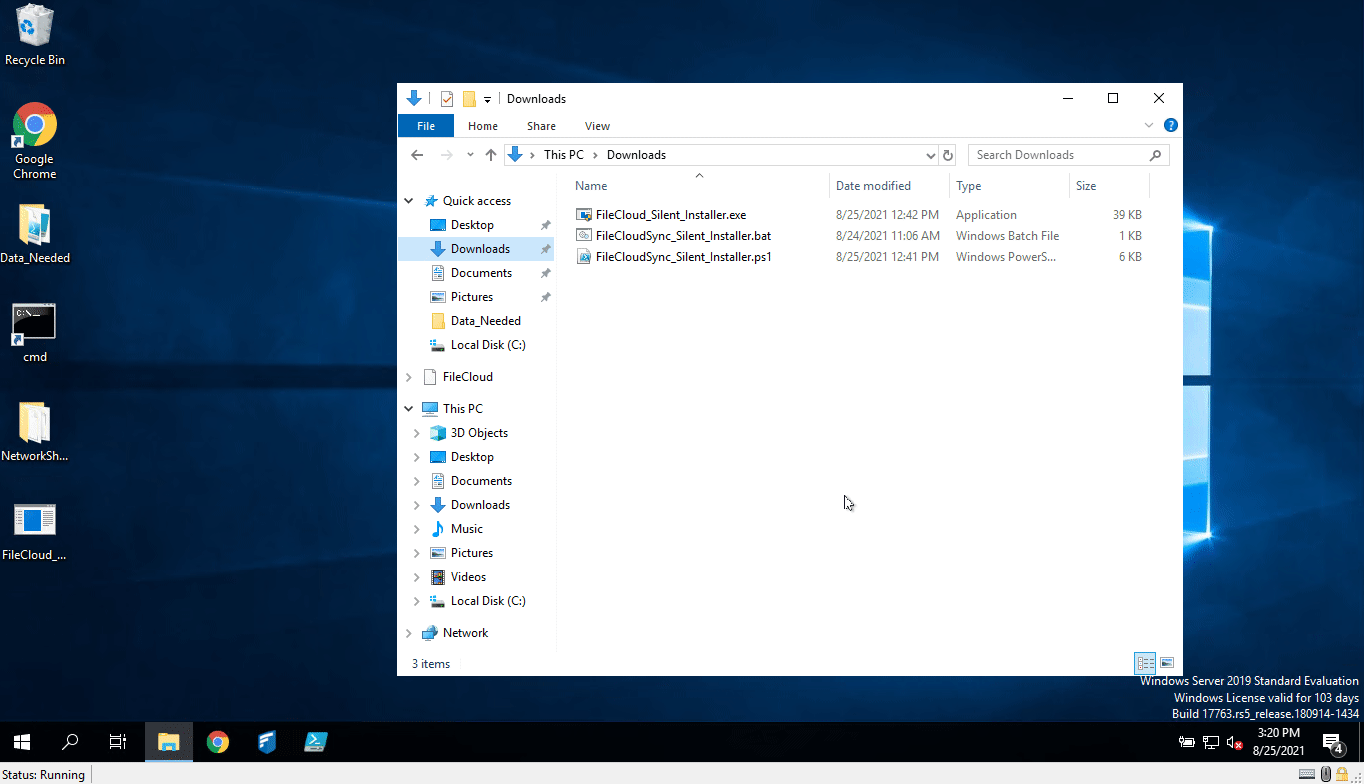Open the address bar history dropdown
The width and height of the screenshot is (1364, 784).
click(931, 155)
